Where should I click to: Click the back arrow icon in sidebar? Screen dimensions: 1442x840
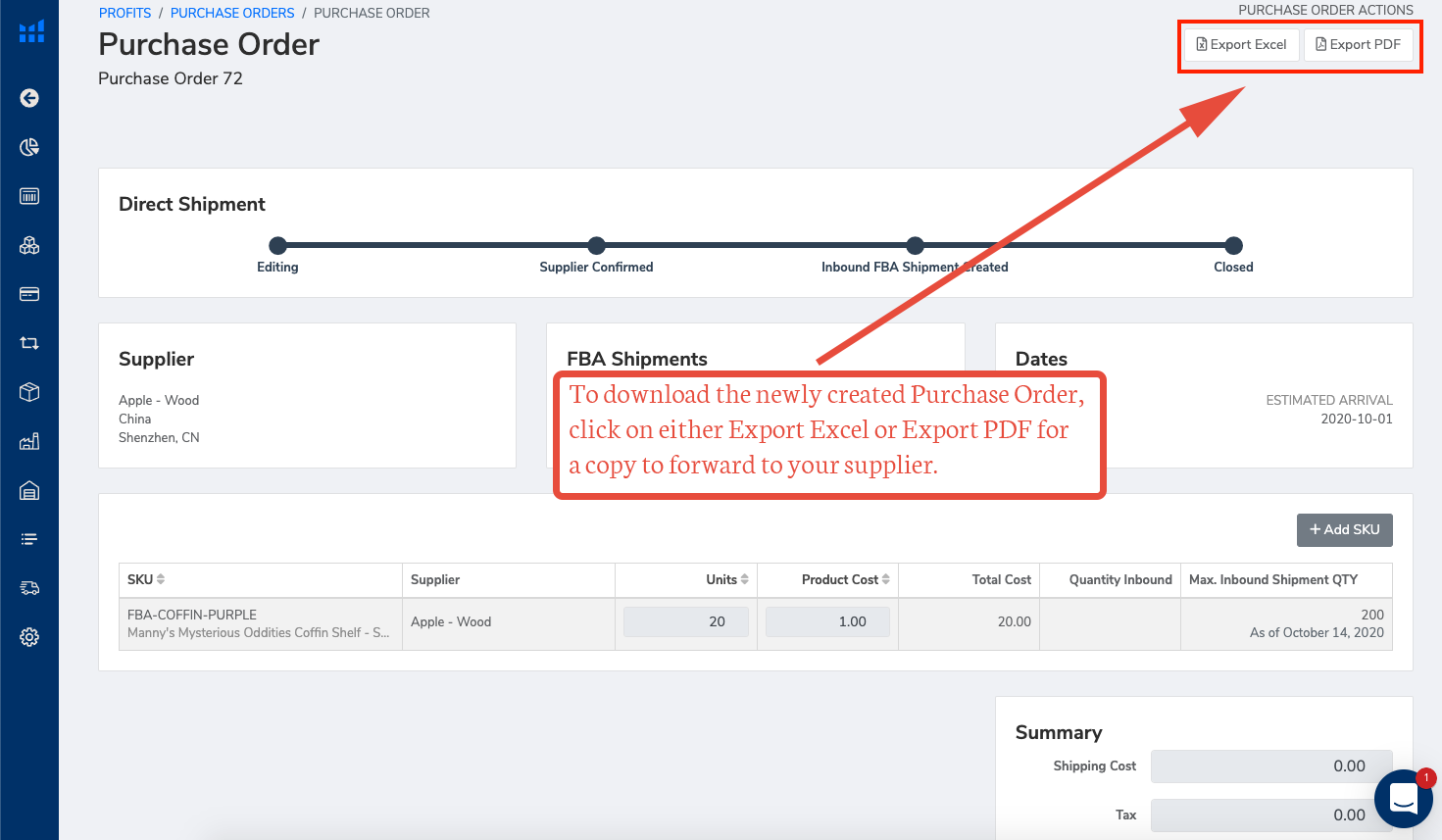point(29,98)
